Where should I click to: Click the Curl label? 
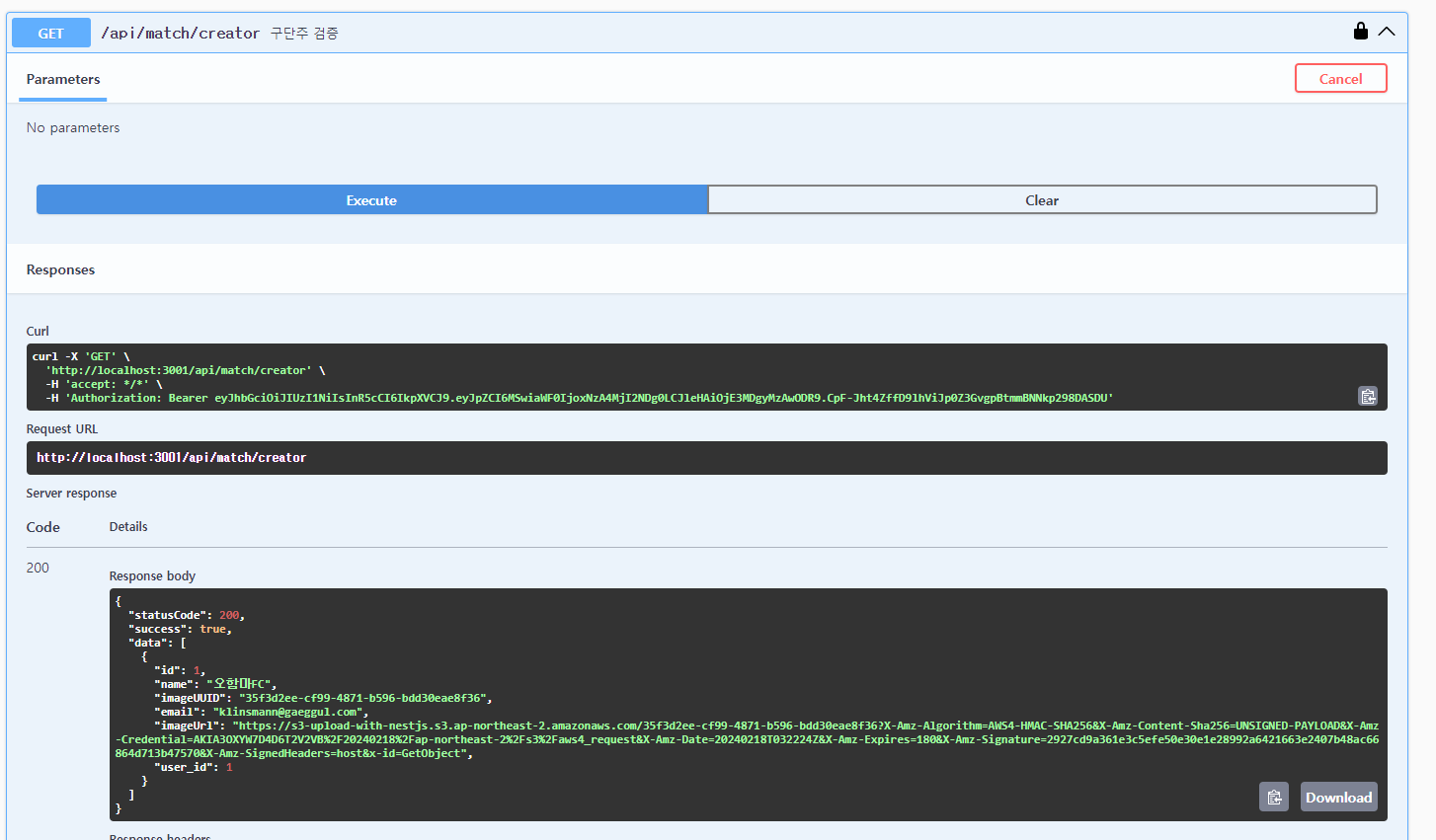pyautogui.click(x=38, y=331)
